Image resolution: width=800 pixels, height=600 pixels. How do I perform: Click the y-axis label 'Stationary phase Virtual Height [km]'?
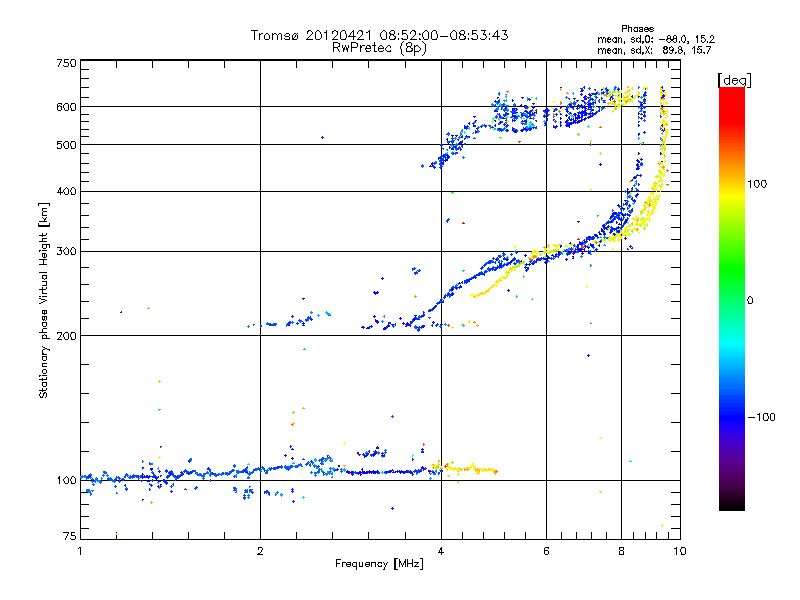43,300
